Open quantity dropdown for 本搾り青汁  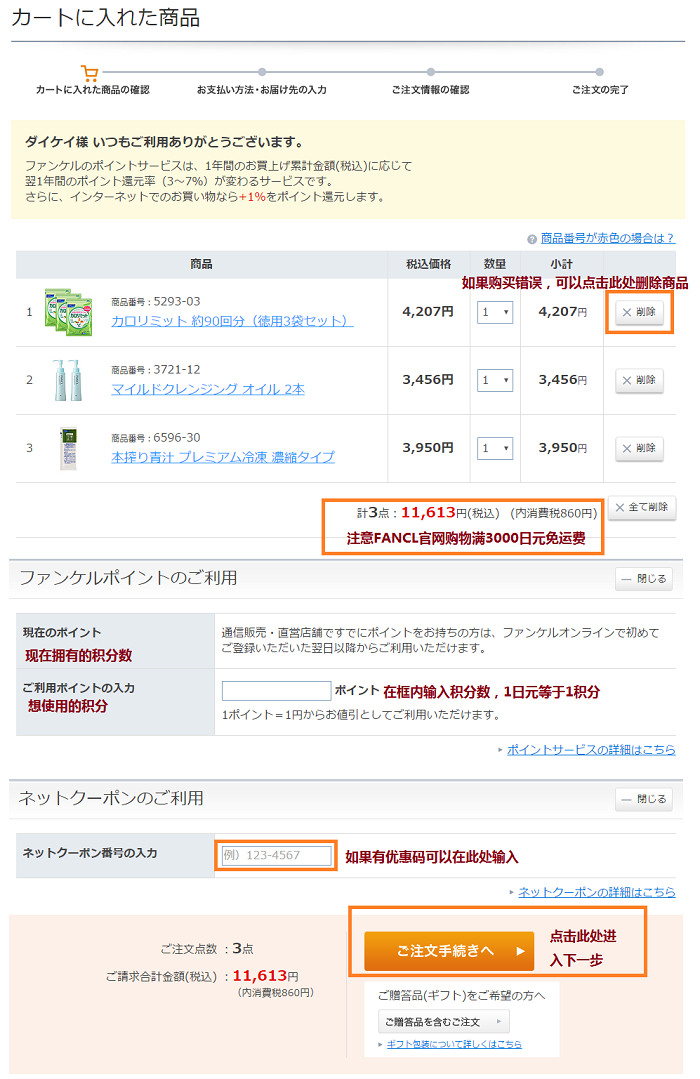coord(494,448)
